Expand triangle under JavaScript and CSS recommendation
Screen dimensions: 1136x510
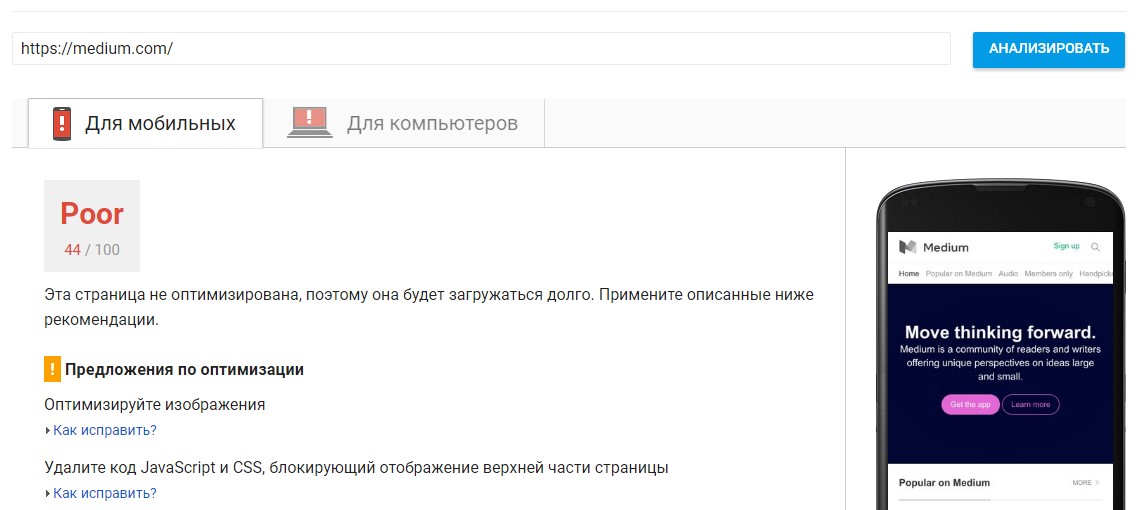coord(48,494)
